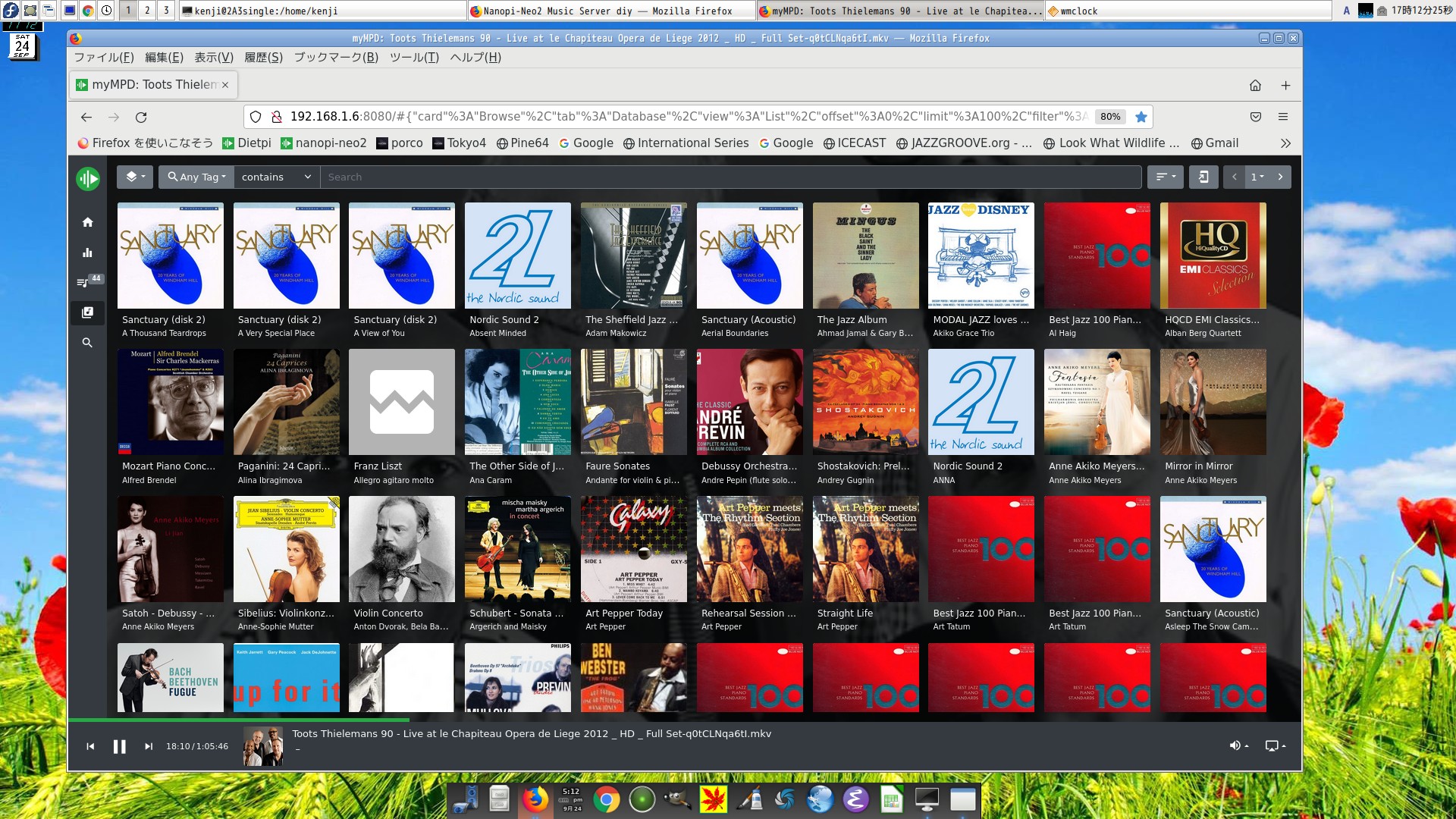The width and height of the screenshot is (1456, 819).
Task: Go to the previous track
Action: click(x=90, y=746)
